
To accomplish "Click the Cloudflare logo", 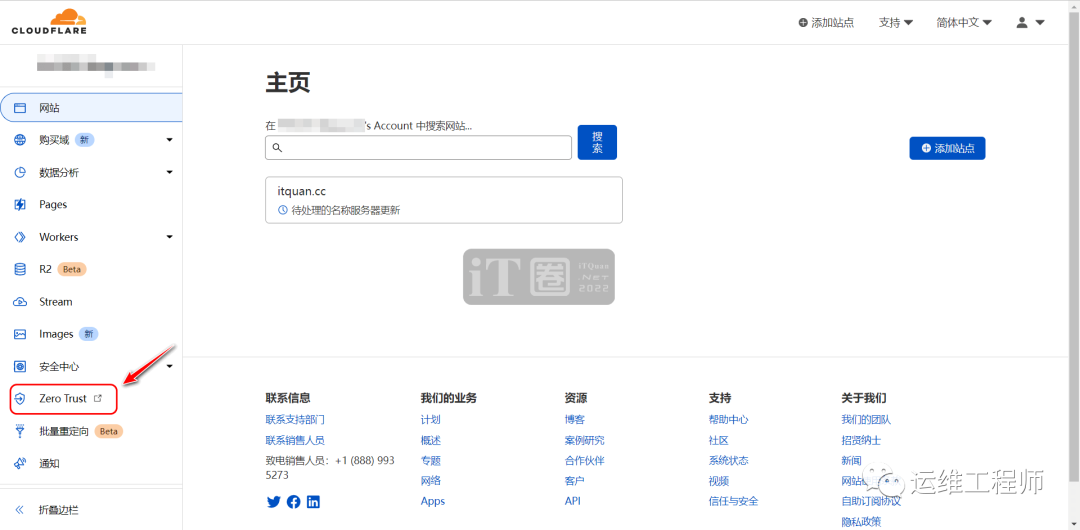I will tap(49, 22).
